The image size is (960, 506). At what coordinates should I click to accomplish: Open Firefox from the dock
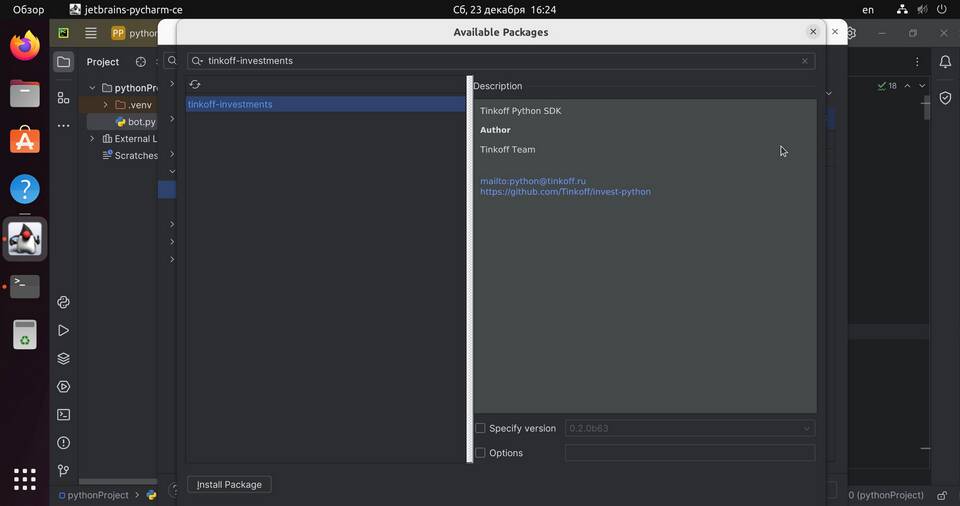[24, 46]
